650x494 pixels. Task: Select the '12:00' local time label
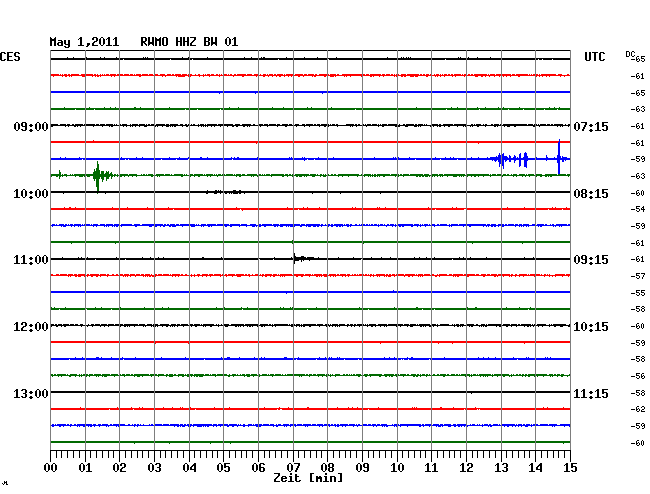pos(31,327)
